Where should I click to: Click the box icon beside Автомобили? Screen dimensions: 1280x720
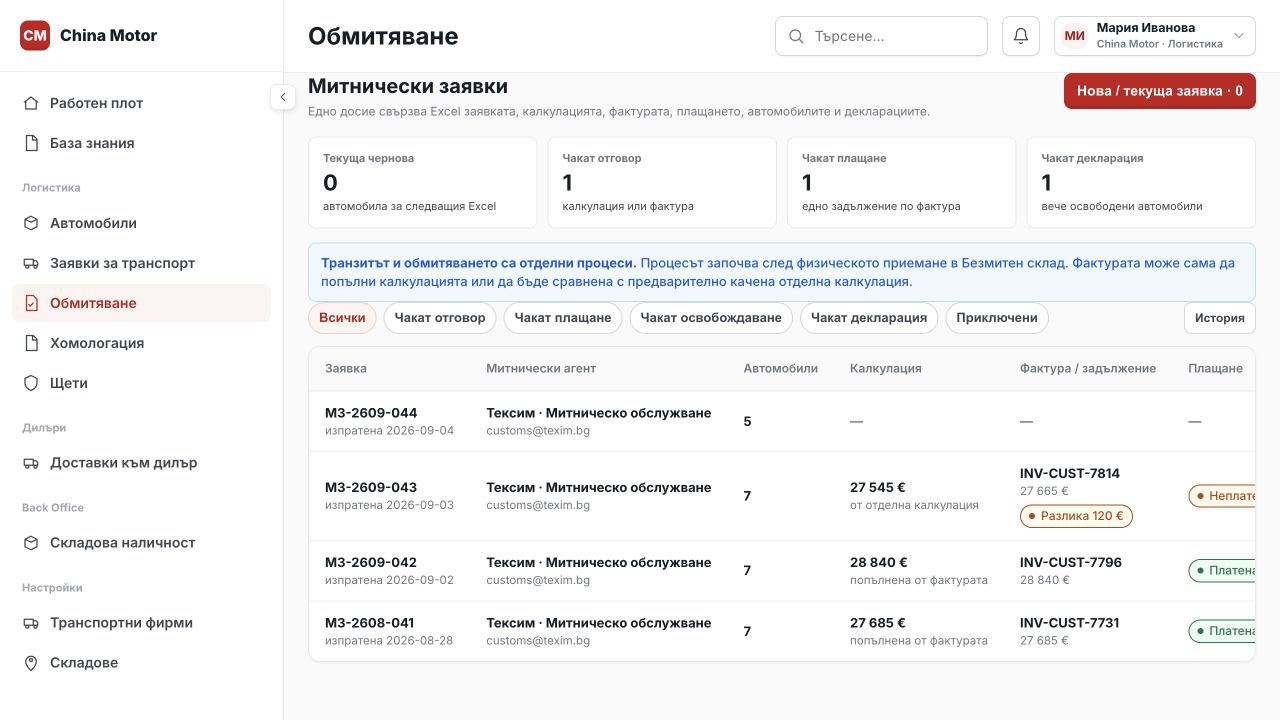click(31, 223)
